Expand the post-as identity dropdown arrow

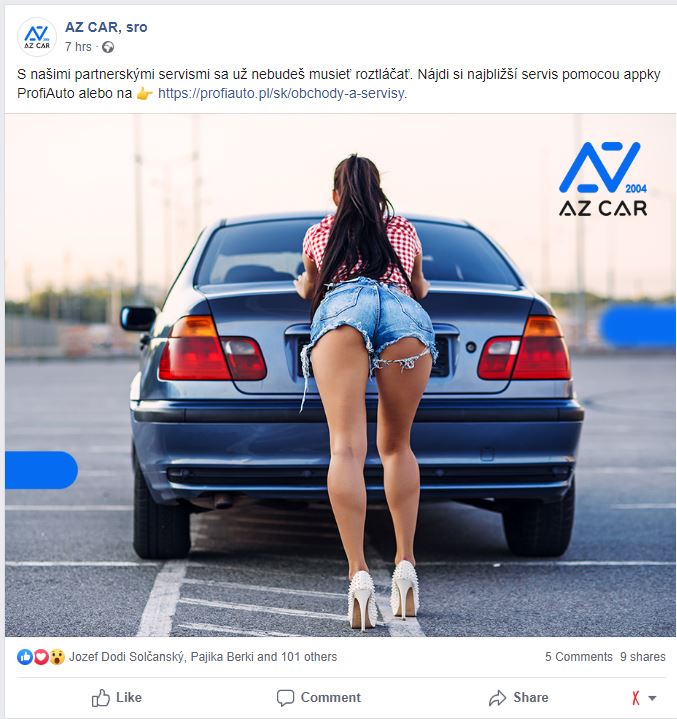pyautogui.click(x=652, y=698)
